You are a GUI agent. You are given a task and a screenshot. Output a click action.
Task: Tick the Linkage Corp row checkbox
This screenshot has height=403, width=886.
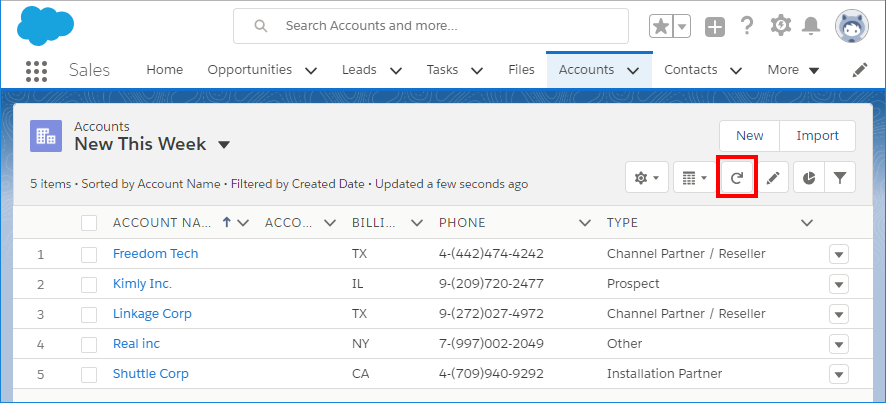[89, 314]
